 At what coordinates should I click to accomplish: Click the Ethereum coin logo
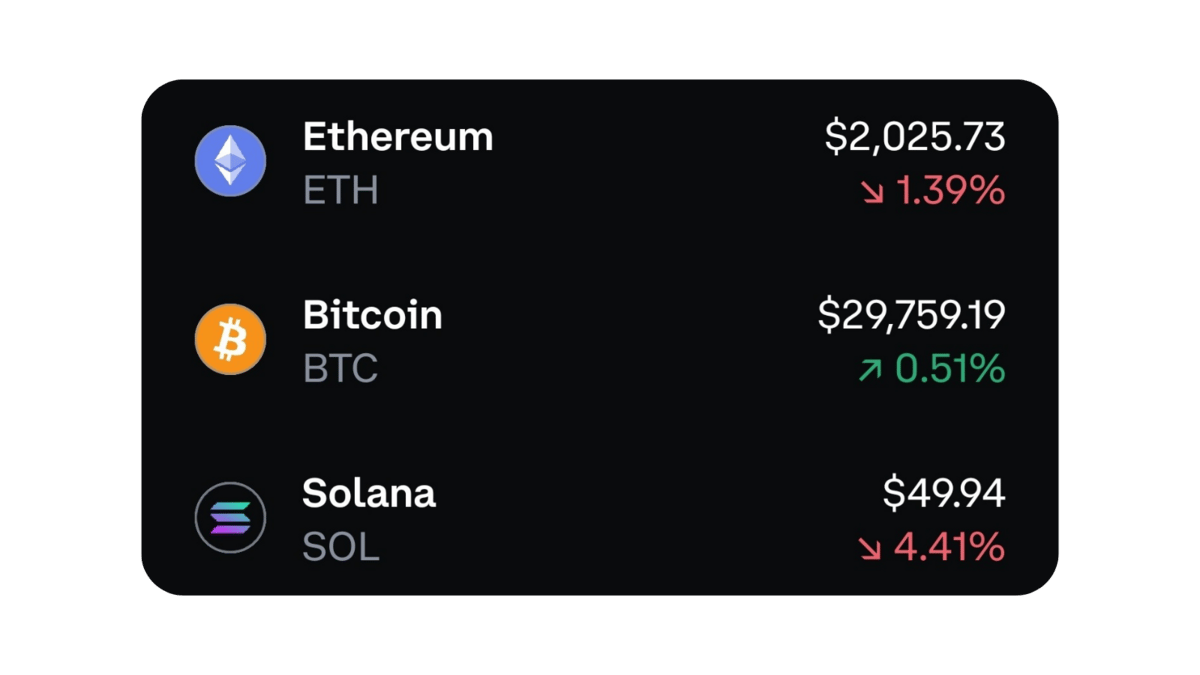pyautogui.click(x=231, y=162)
